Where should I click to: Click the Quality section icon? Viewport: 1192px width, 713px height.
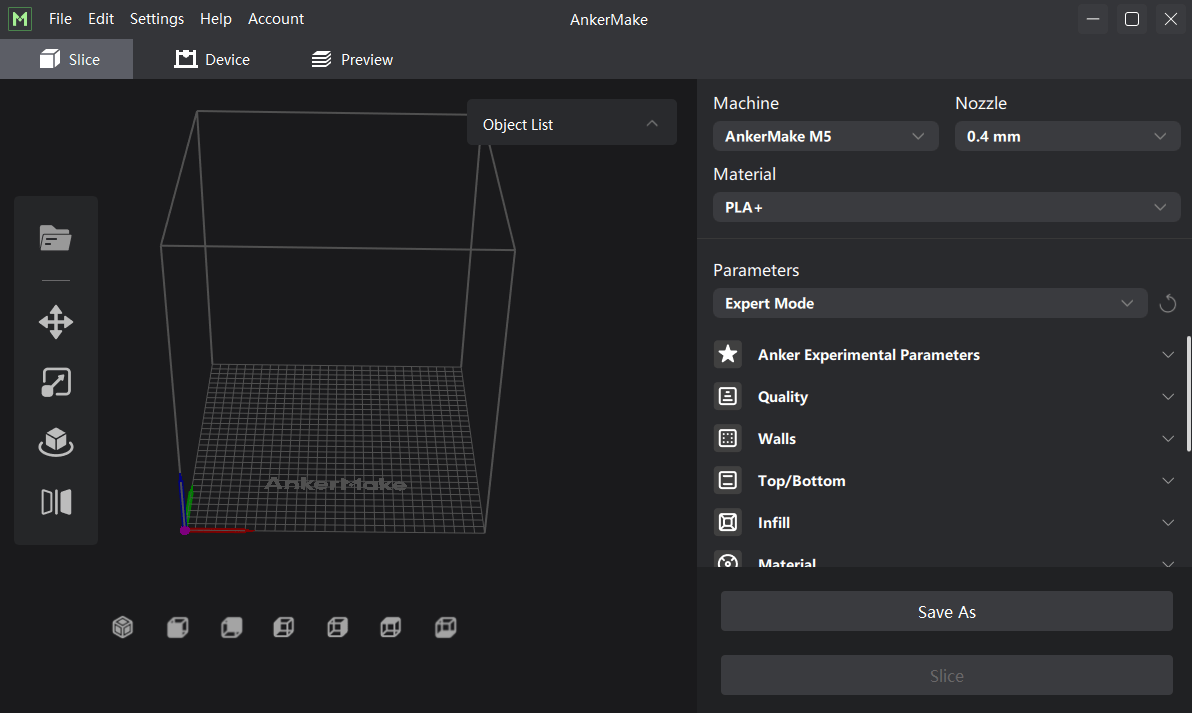pos(728,396)
